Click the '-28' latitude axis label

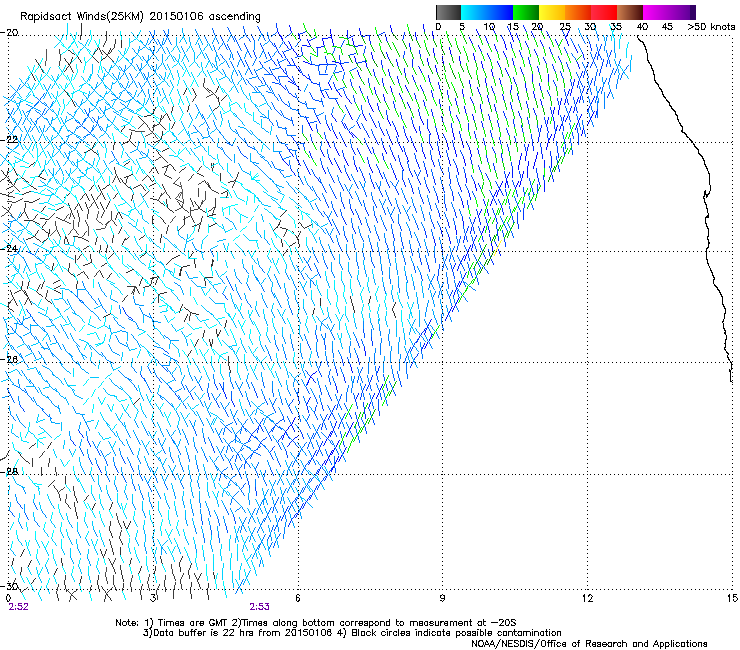point(9,472)
